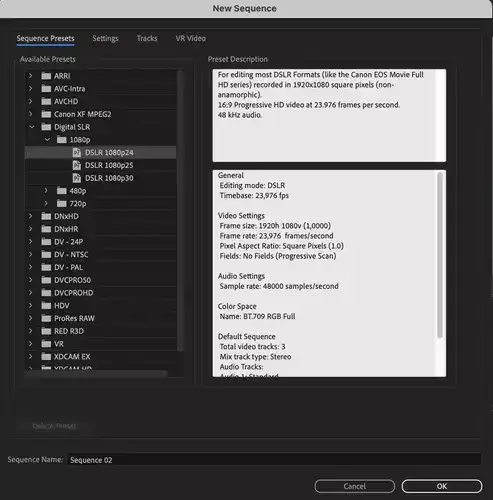This screenshot has width=493, height=500.
Task: Click the RED R3D folder icon
Action: tap(46, 331)
